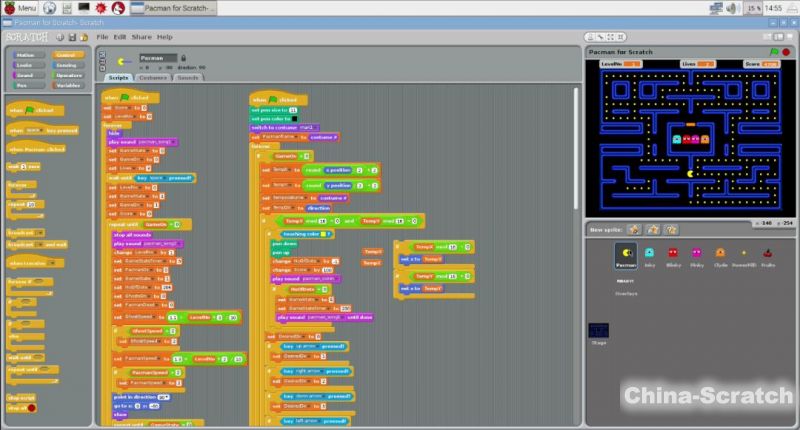Viewport: 800px width, 430px height.
Task: Open the Share menu
Action: 143,37
